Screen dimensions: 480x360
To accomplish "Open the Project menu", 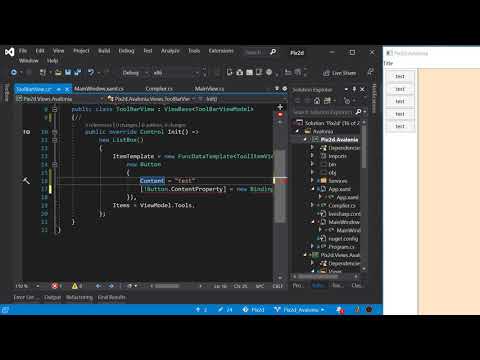I will pyautogui.click(x=81, y=51).
